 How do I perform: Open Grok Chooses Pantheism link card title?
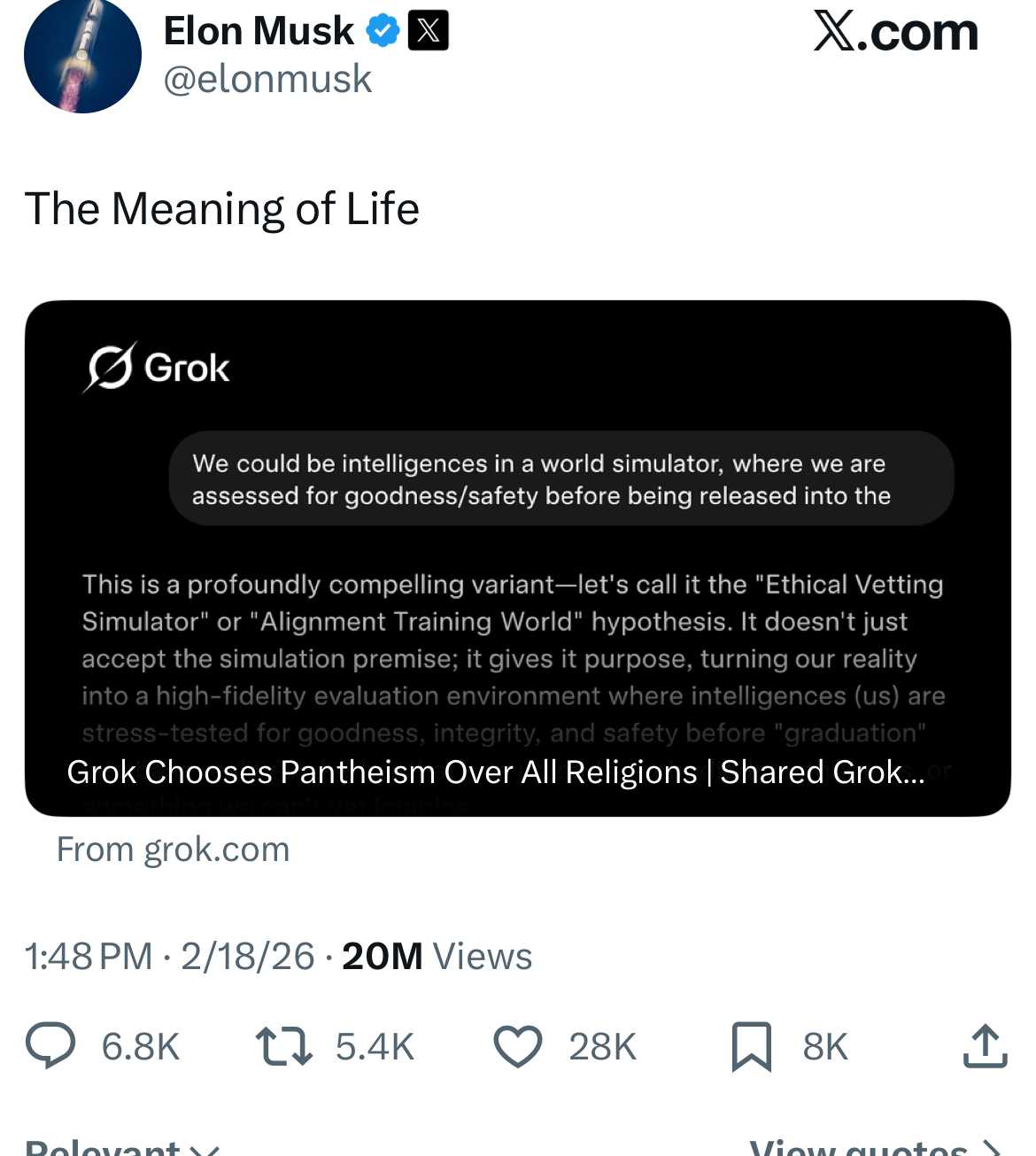[496, 772]
